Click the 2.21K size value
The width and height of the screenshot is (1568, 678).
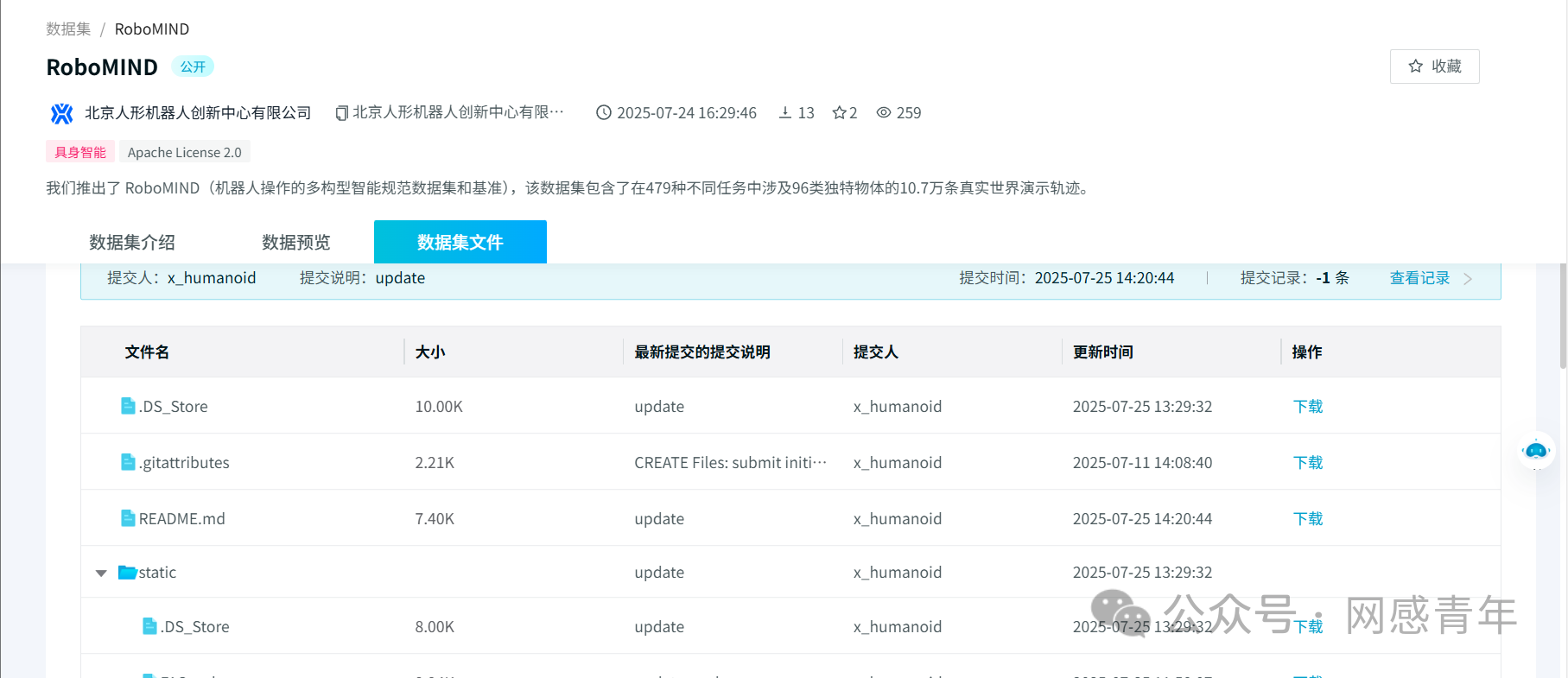435,462
